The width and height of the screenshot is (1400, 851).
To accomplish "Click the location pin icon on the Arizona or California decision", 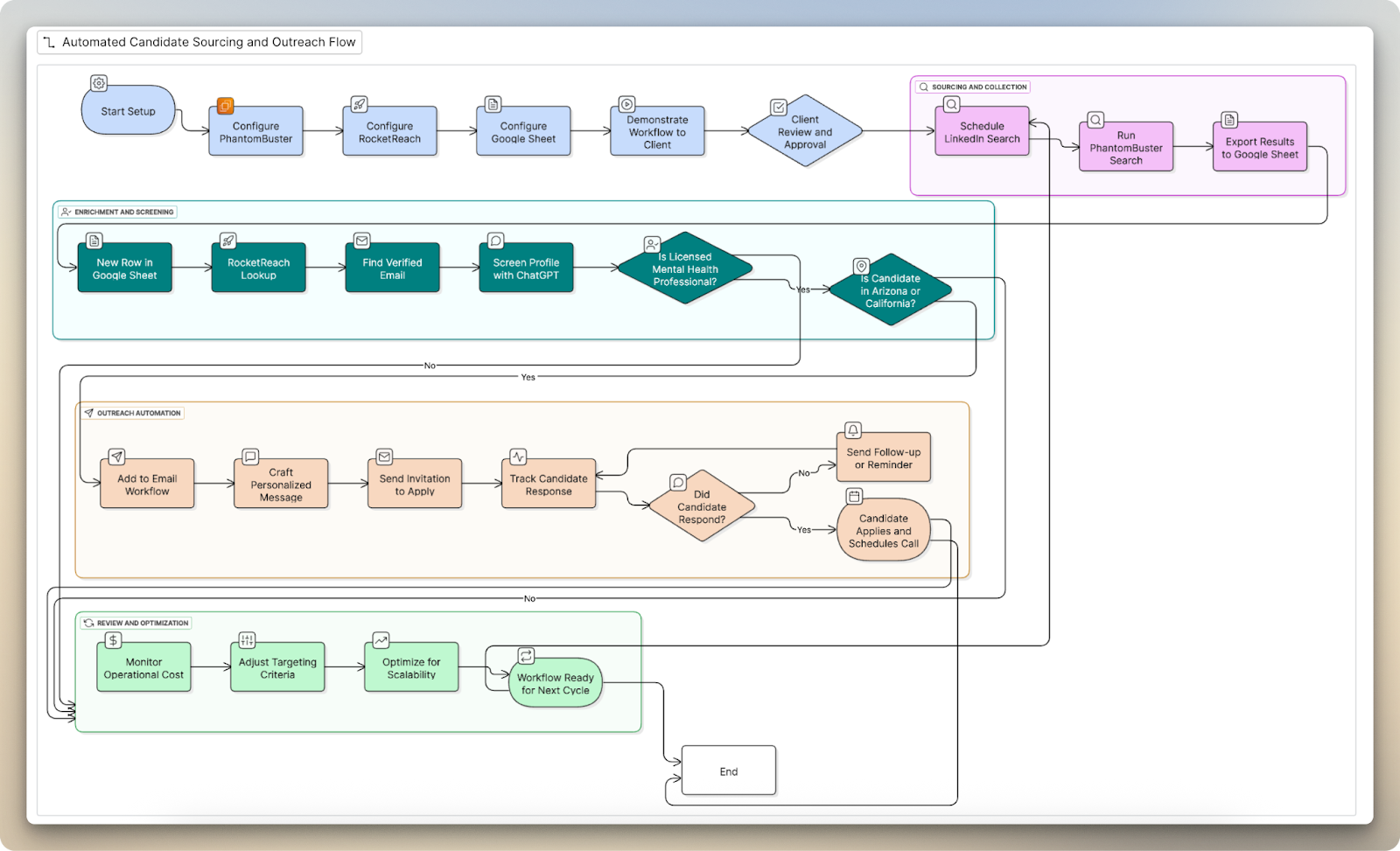I will 861,266.
